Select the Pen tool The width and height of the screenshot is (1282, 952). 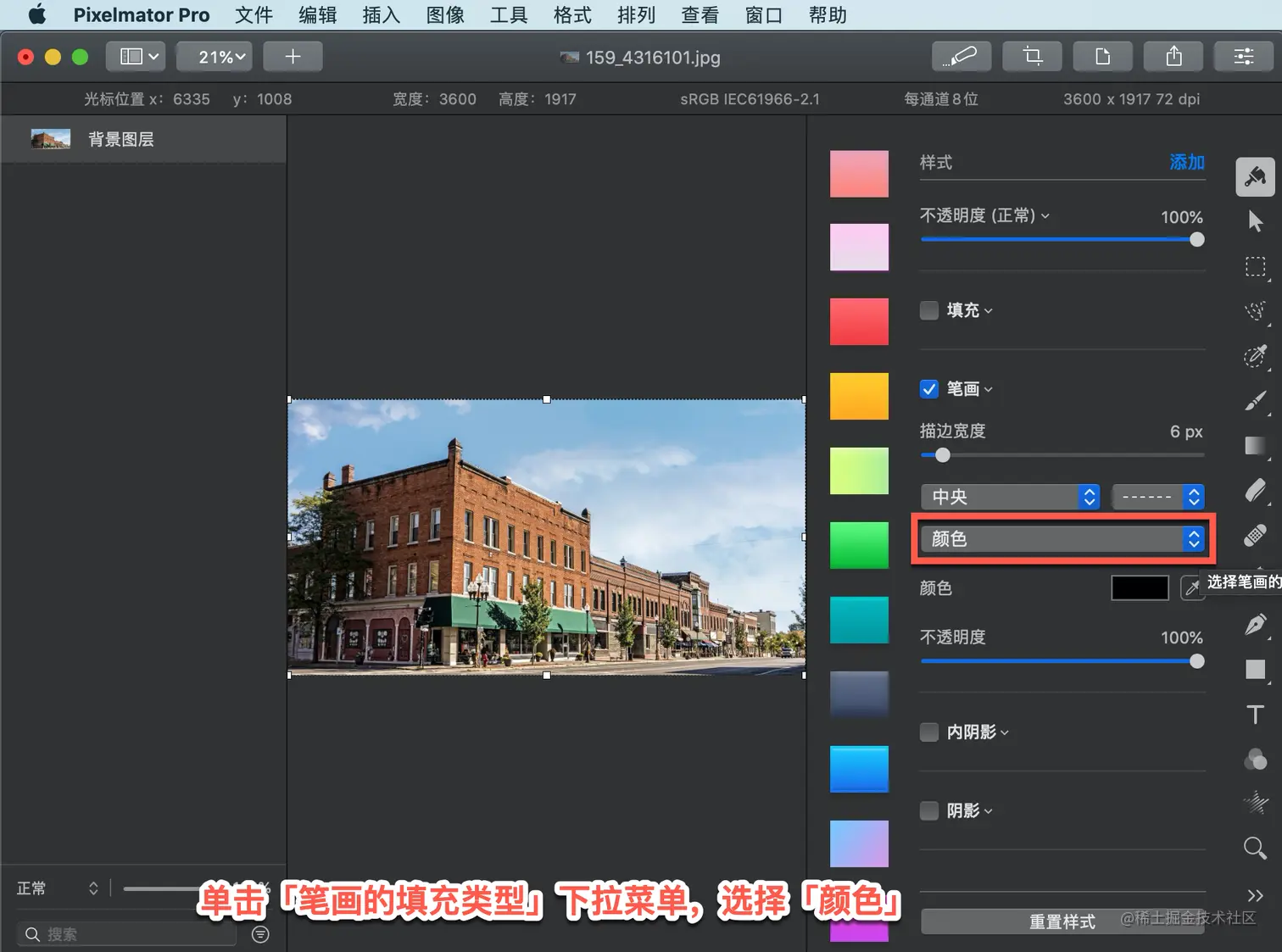(x=1255, y=625)
